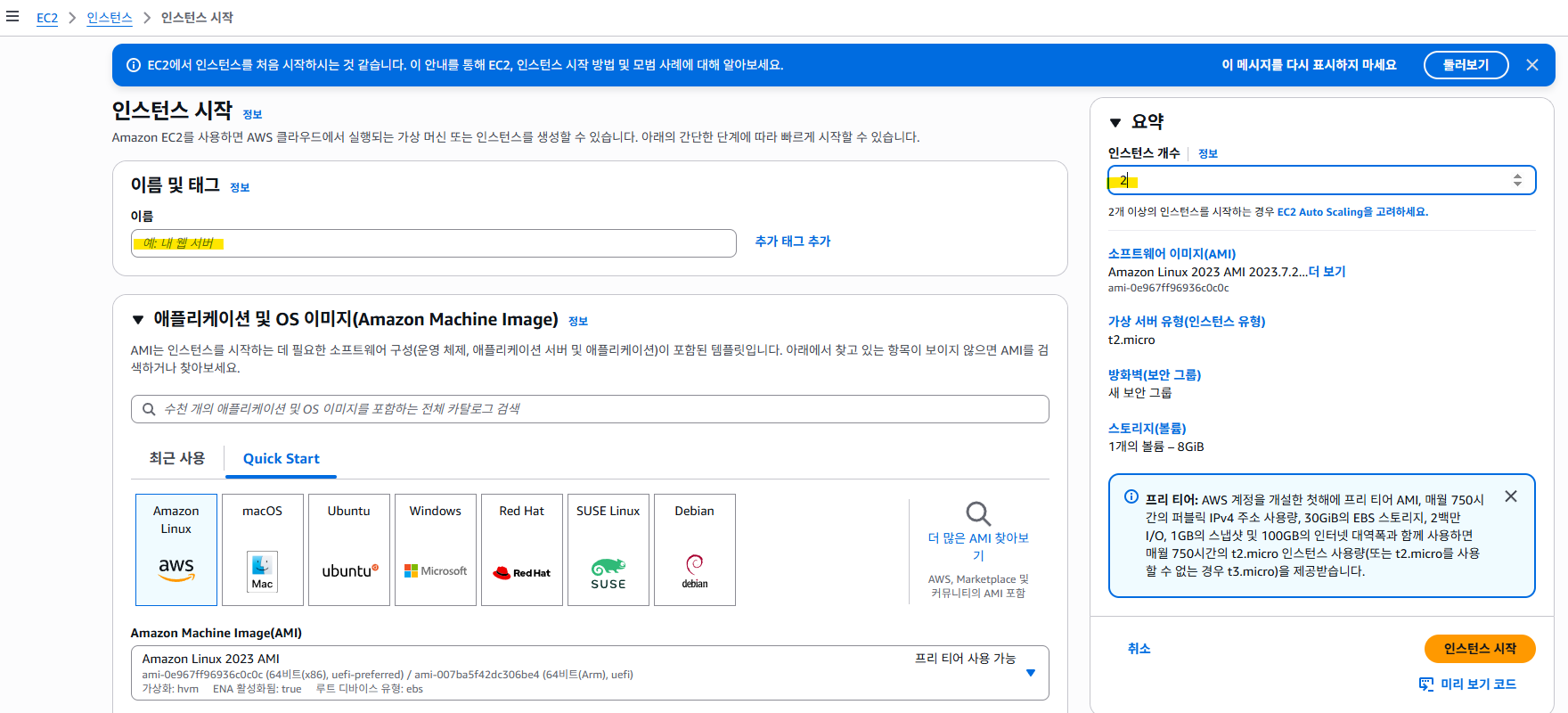
Task: Click 추가 태그 추가 link
Action: [793, 242]
